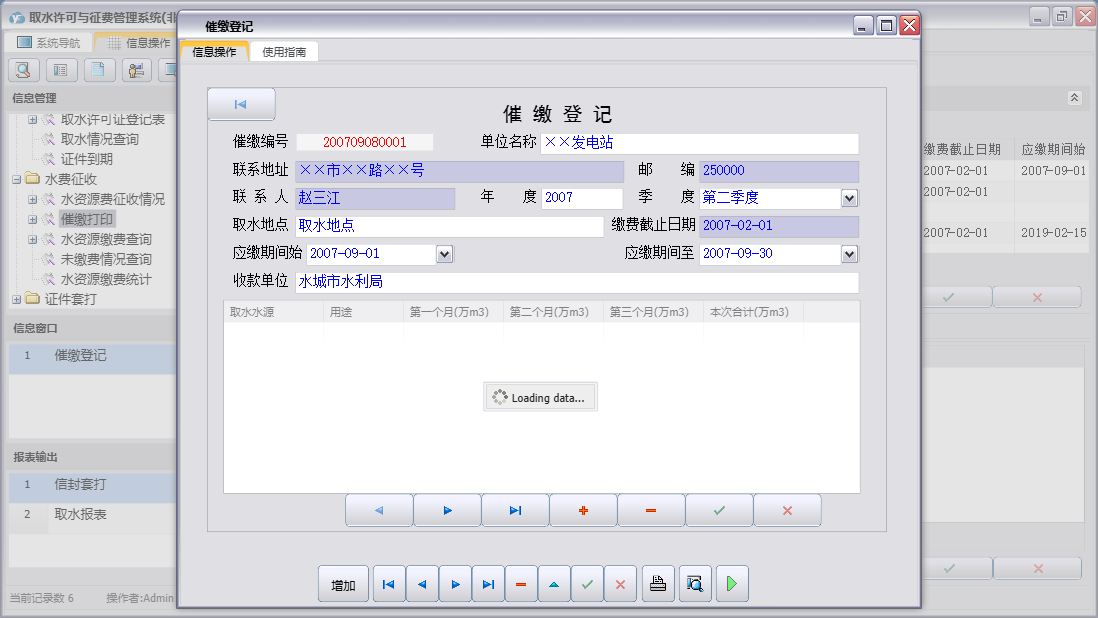Jump to last record under the grid
The width and height of the screenshot is (1098, 618).
pos(515,510)
